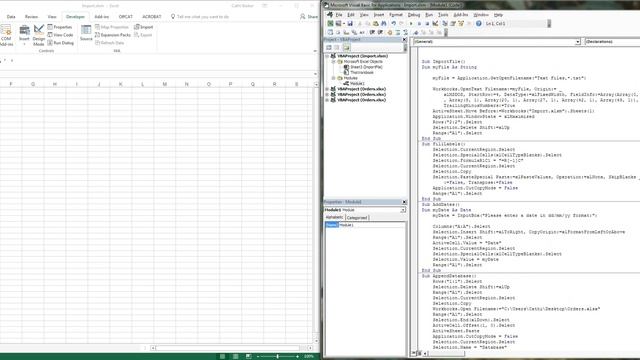
Task: Click the Outdent icon in Edit toolbar
Action: [x=380, y=32]
